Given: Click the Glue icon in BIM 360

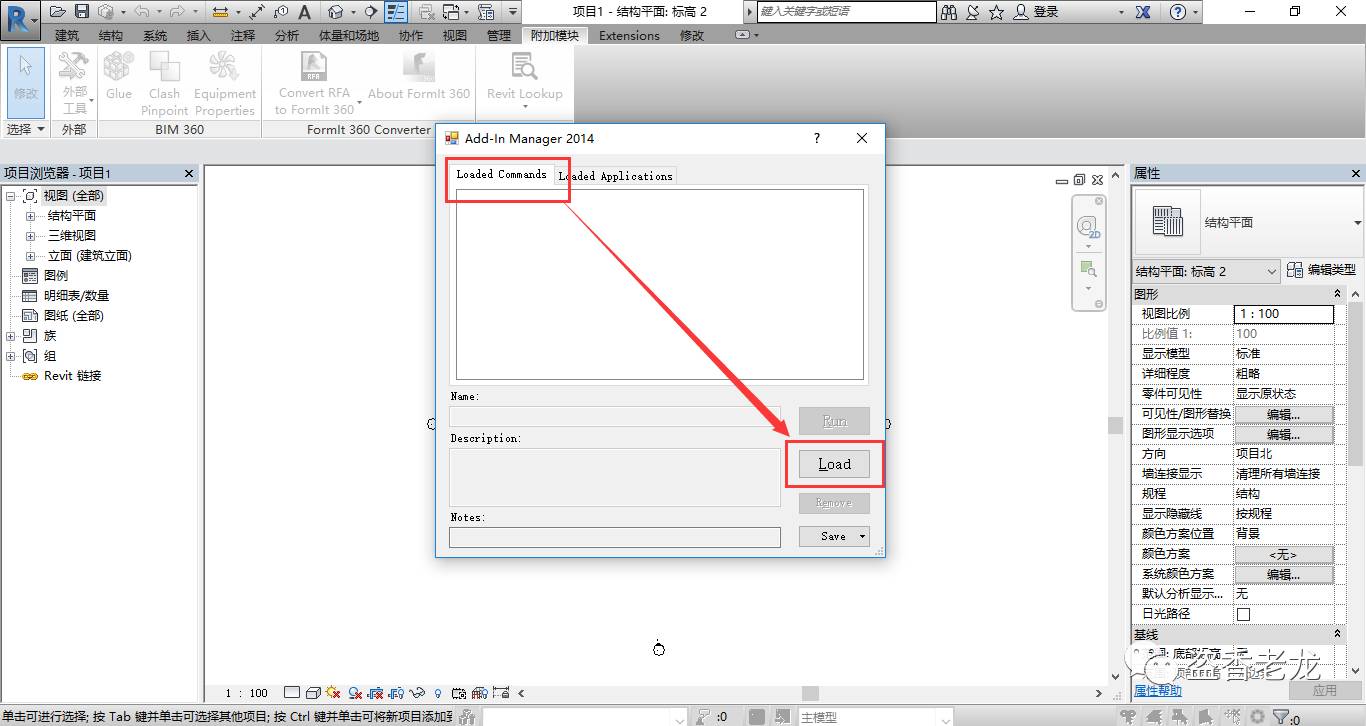Looking at the screenshot, I should coord(119,76).
